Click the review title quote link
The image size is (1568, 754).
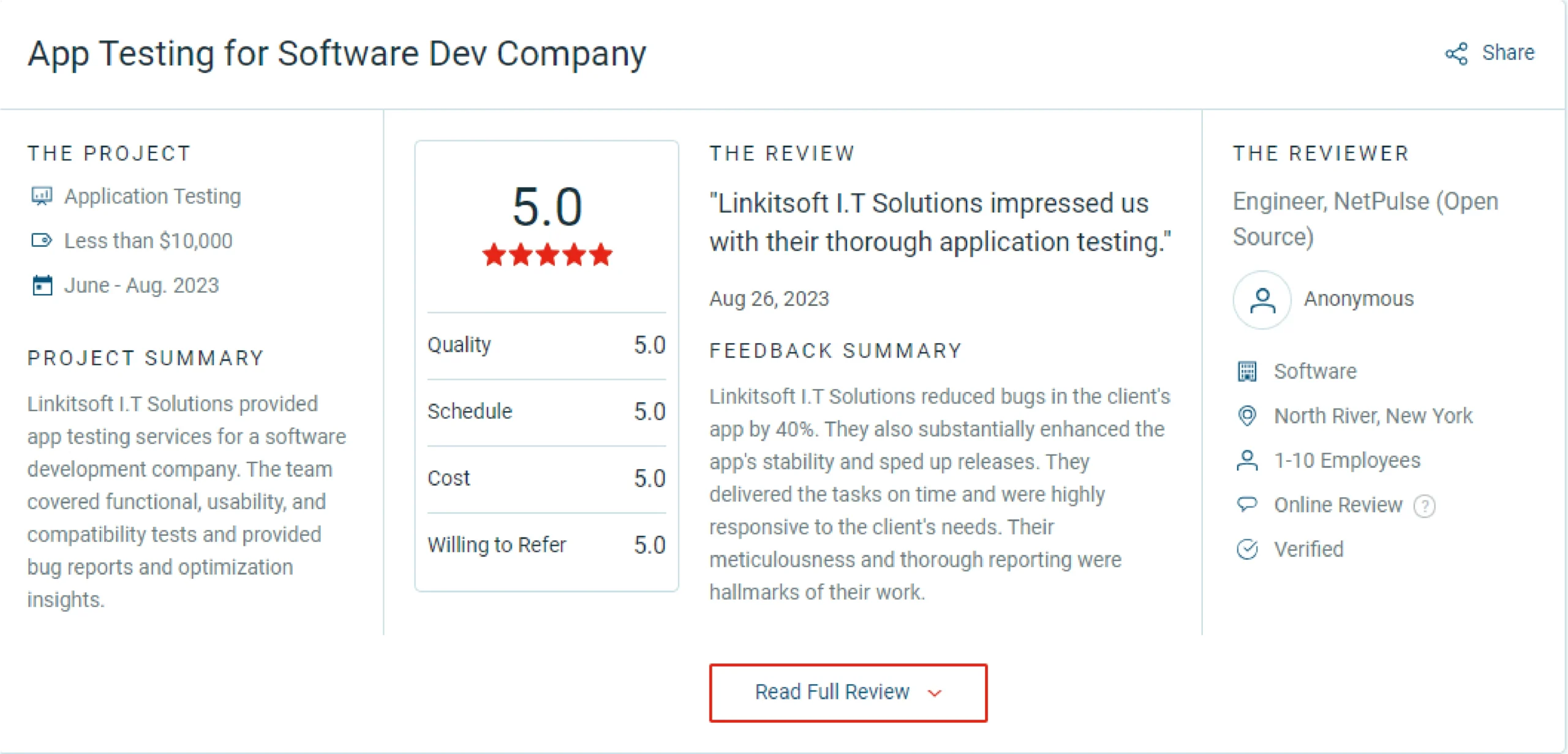941,222
